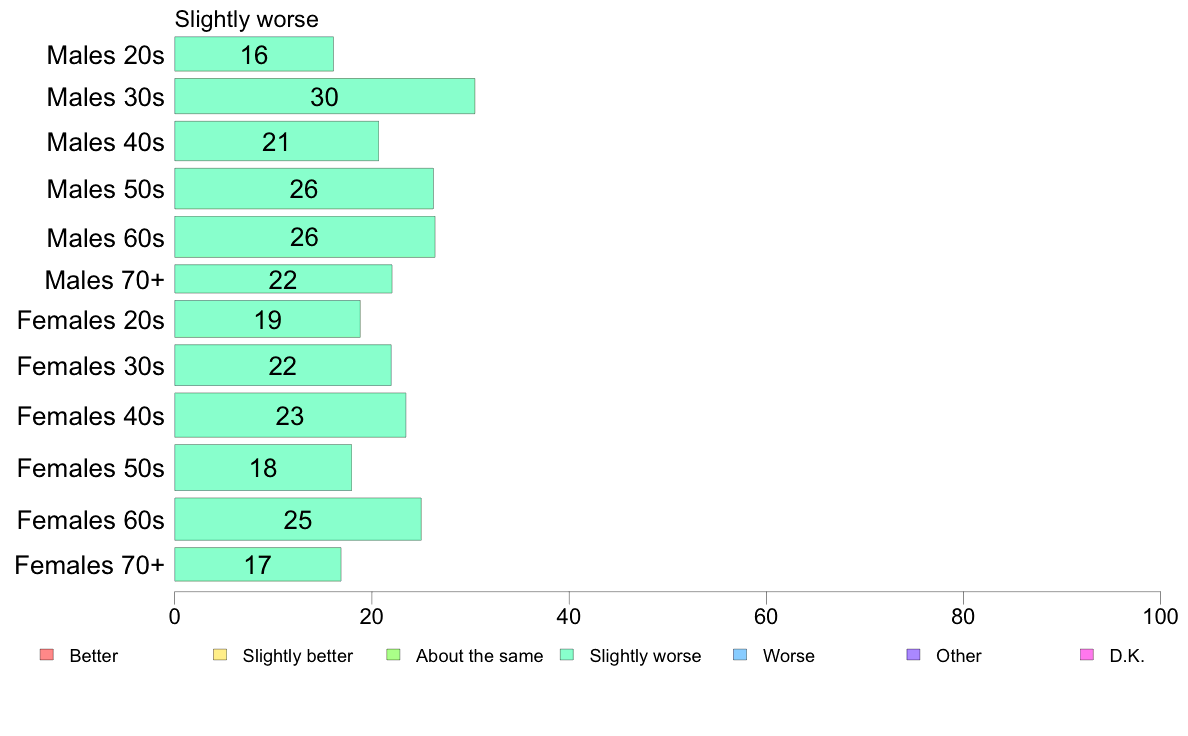Click the Females 50s bar with value 18
The height and width of the screenshot is (736, 1188).
tap(263, 468)
